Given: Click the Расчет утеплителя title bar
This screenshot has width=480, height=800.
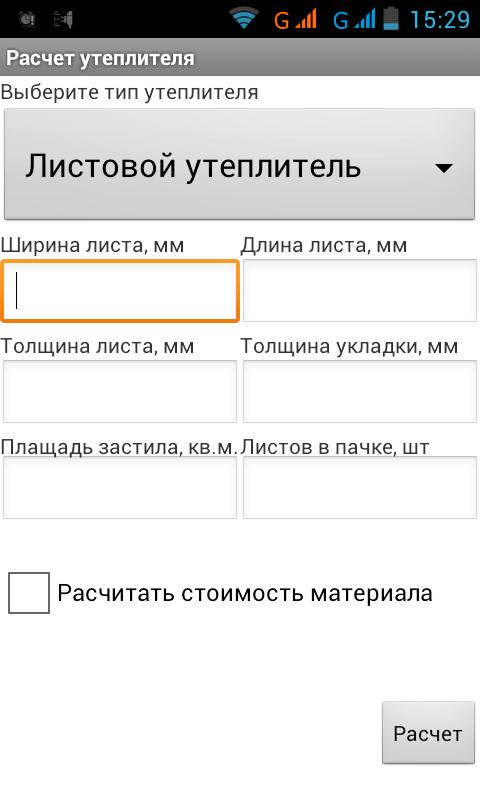Looking at the screenshot, I should [240, 58].
